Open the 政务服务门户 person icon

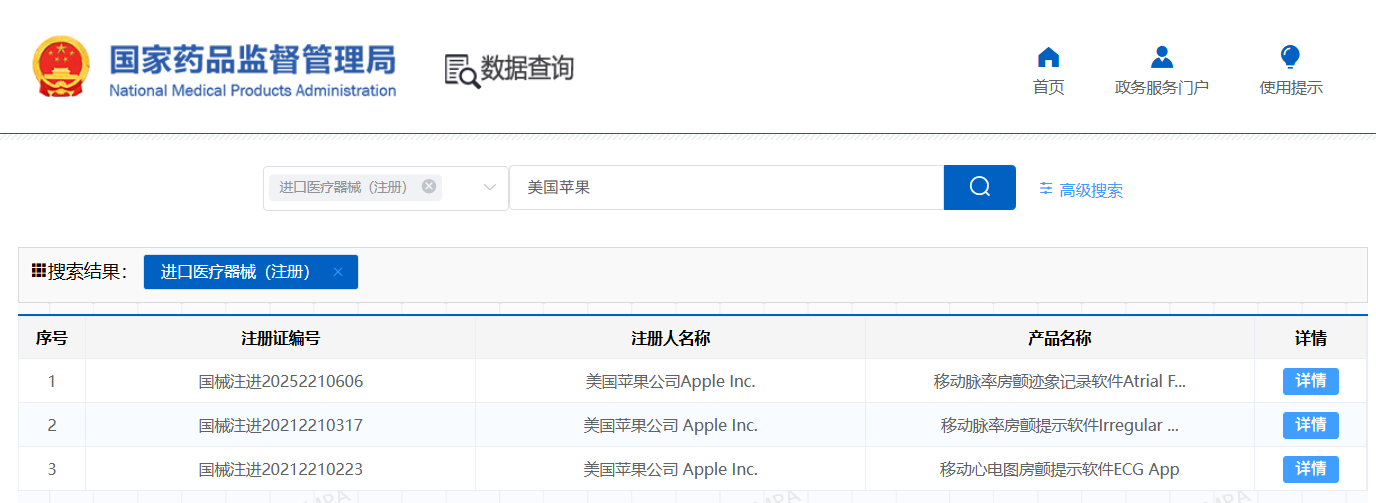tap(1161, 57)
